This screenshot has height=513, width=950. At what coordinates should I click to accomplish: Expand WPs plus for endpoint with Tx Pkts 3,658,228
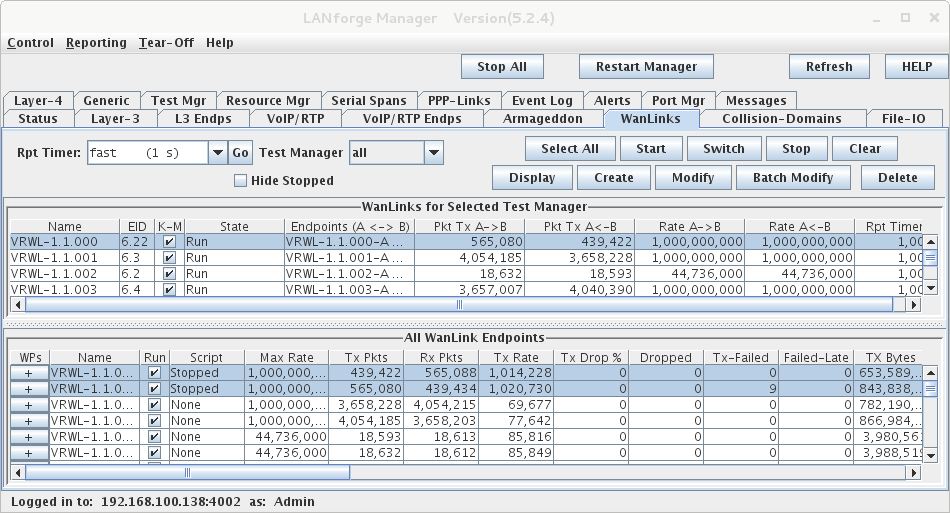point(29,405)
